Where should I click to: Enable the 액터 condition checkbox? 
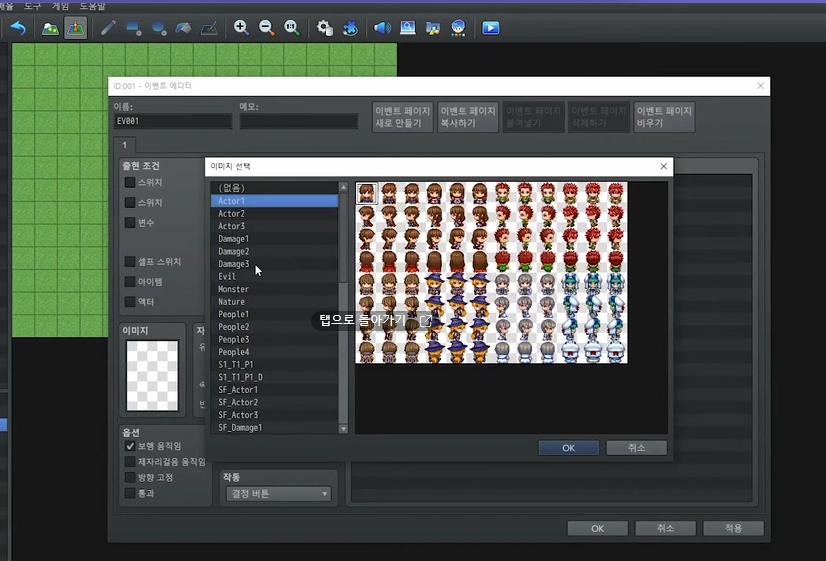point(130,302)
